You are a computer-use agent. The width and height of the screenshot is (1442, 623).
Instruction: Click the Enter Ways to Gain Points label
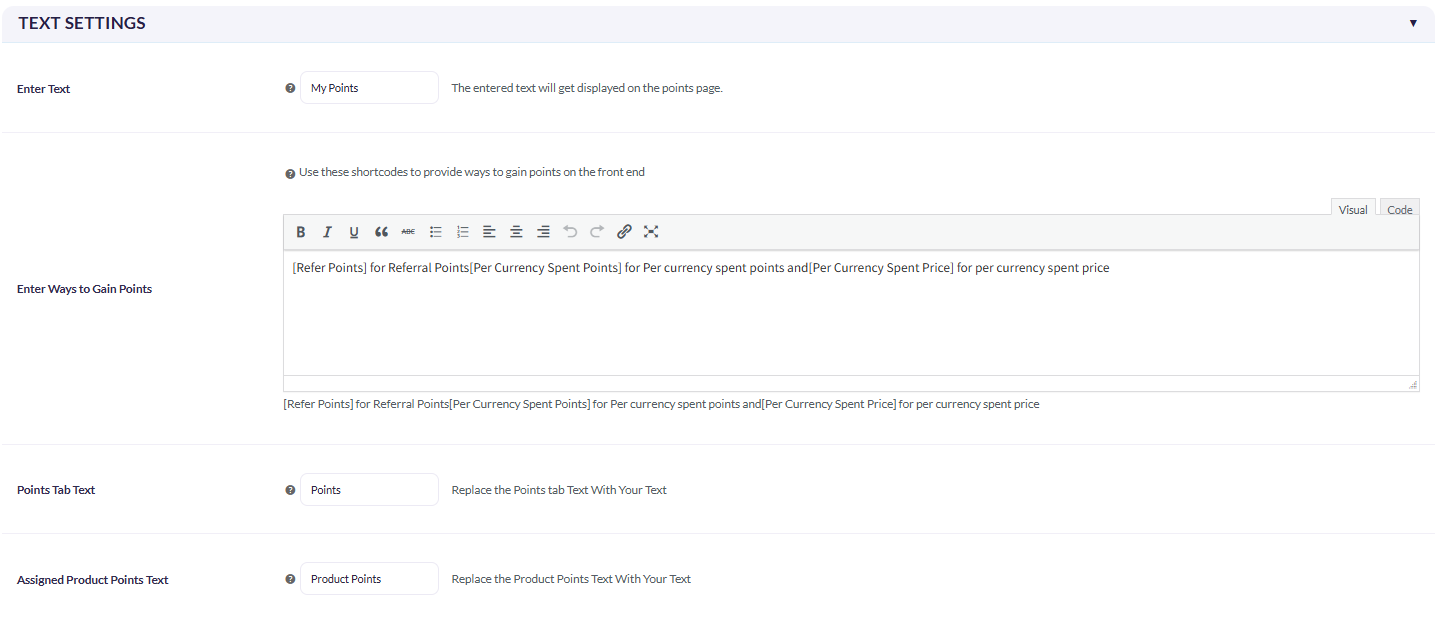(85, 289)
